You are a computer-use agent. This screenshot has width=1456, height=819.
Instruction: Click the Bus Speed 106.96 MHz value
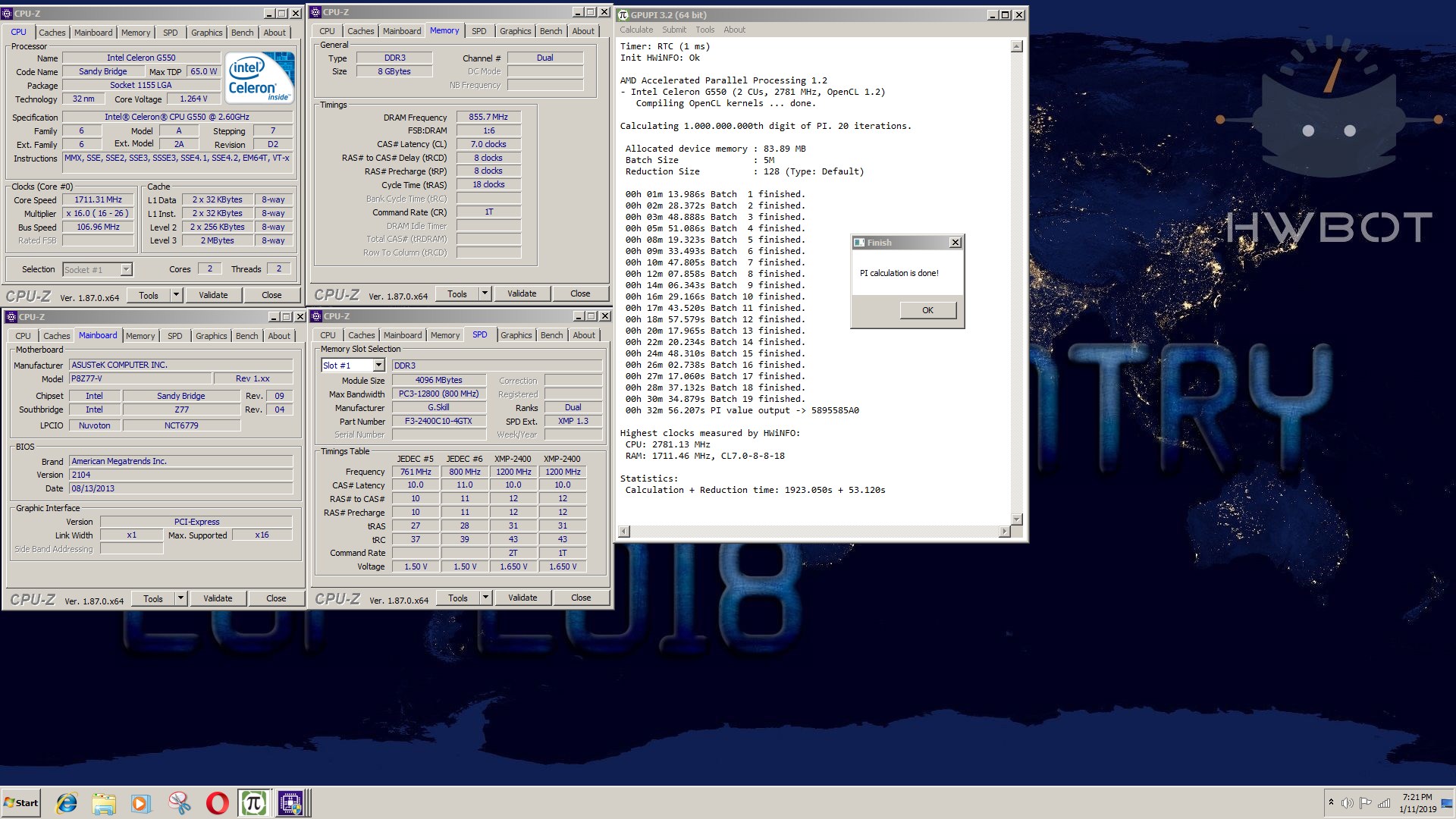click(x=99, y=227)
